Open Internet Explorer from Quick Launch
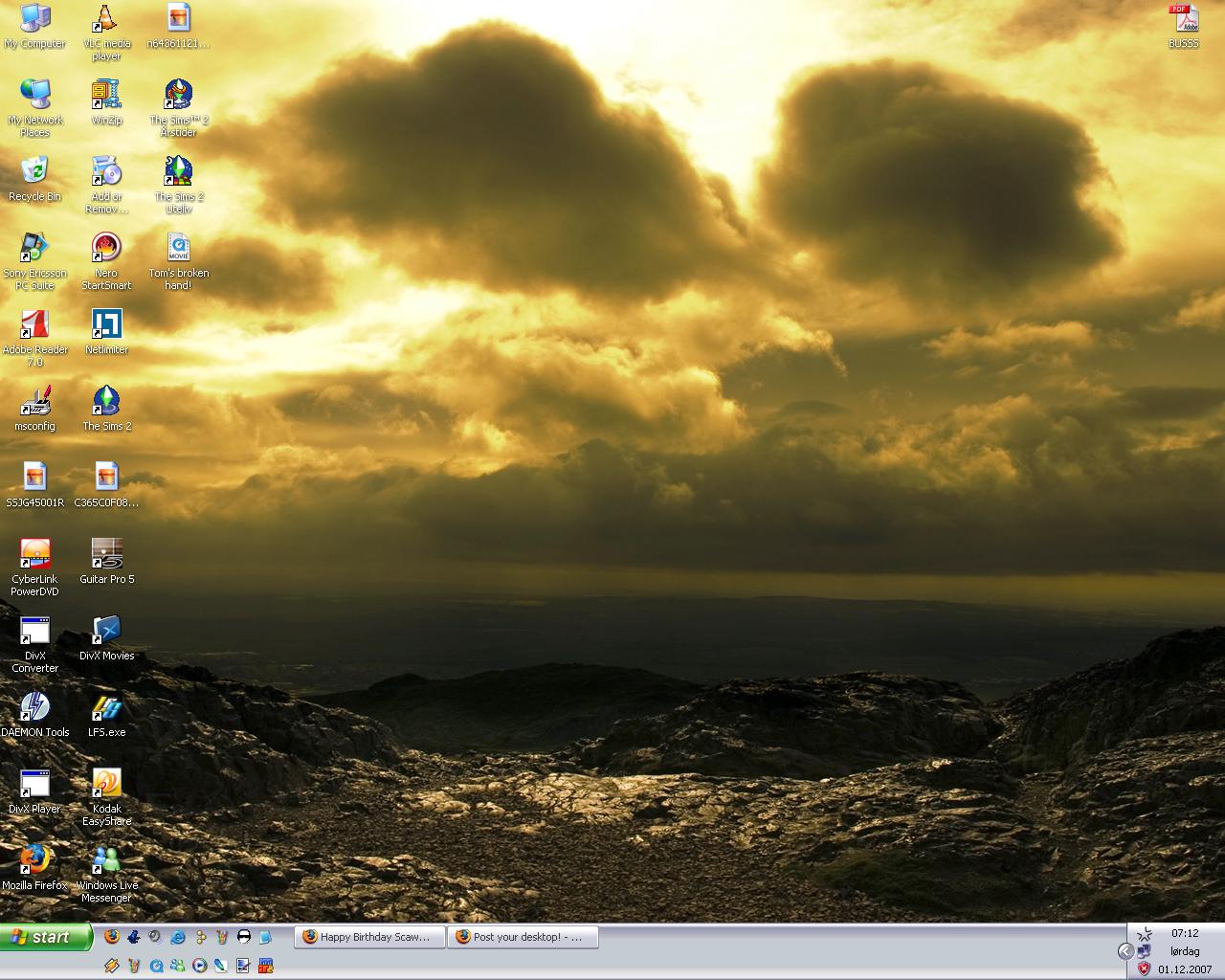The image size is (1225, 980). point(178,937)
